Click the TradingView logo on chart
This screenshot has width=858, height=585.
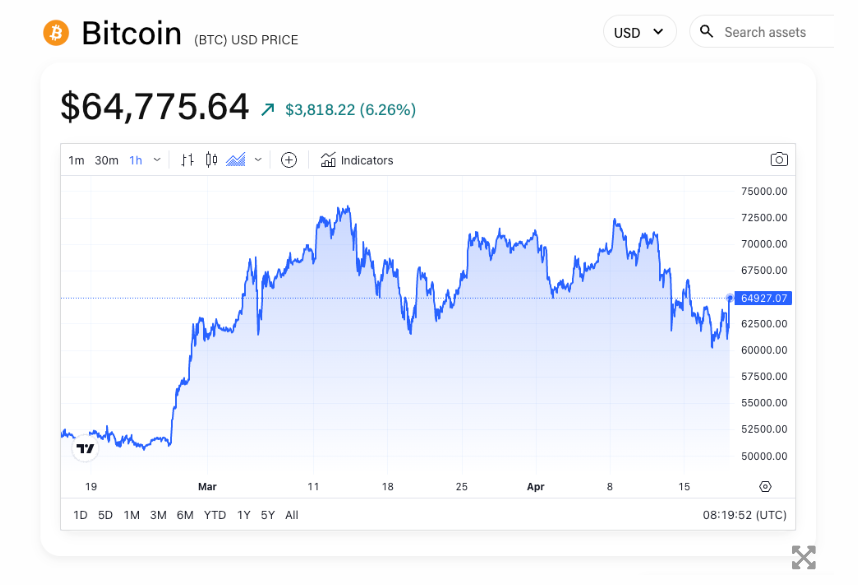tap(86, 449)
